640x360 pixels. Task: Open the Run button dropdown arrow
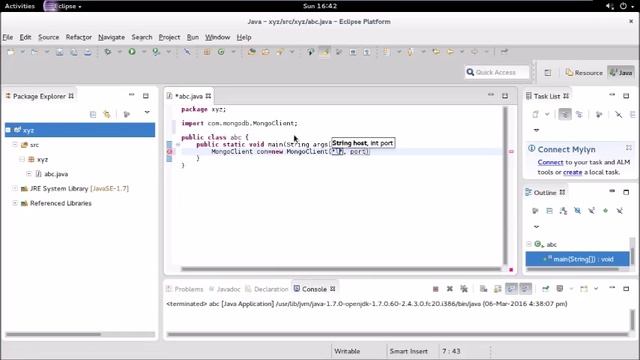[144, 52]
